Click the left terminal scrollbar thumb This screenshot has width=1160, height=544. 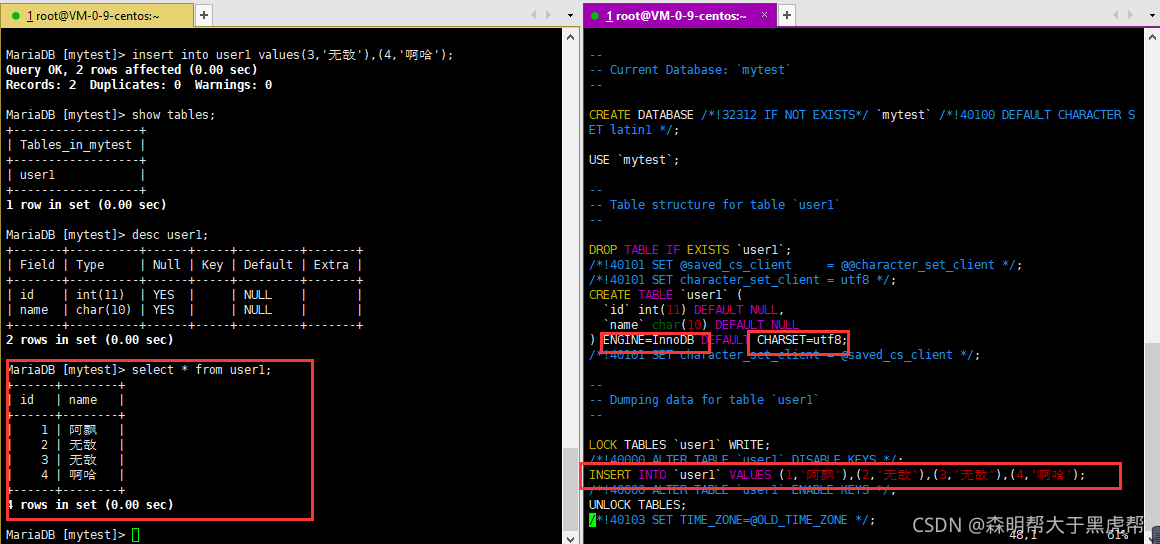click(x=570, y=488)
